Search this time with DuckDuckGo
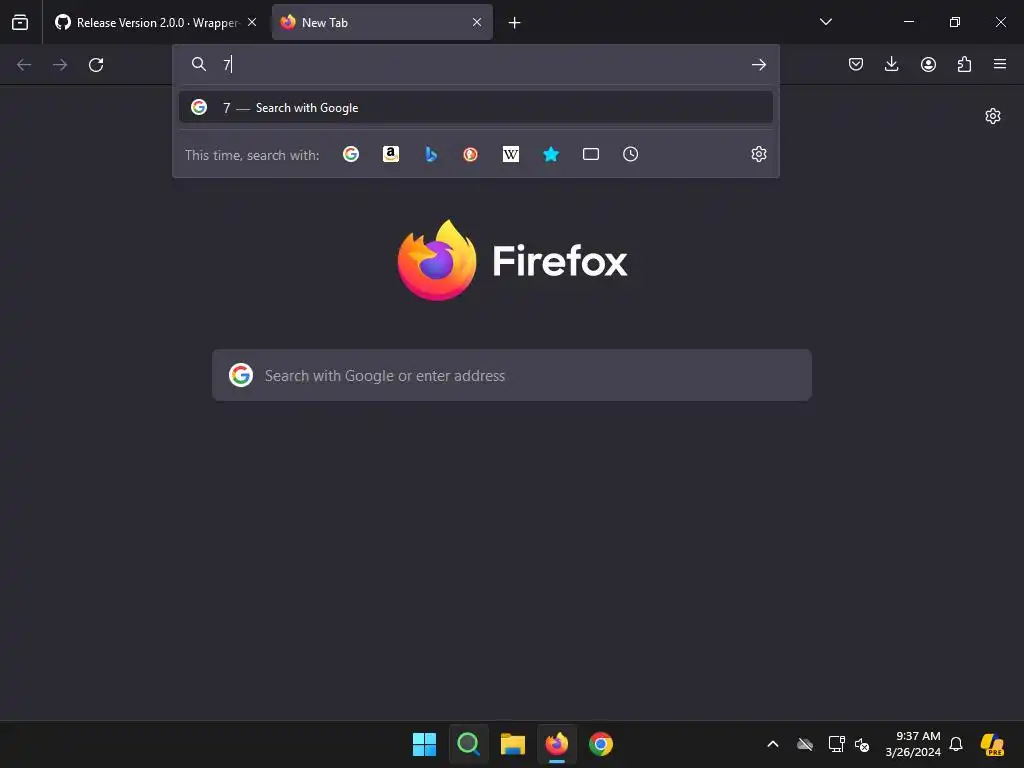The height and width of the screenshot is (768, 1024). [x=470, y=154]
